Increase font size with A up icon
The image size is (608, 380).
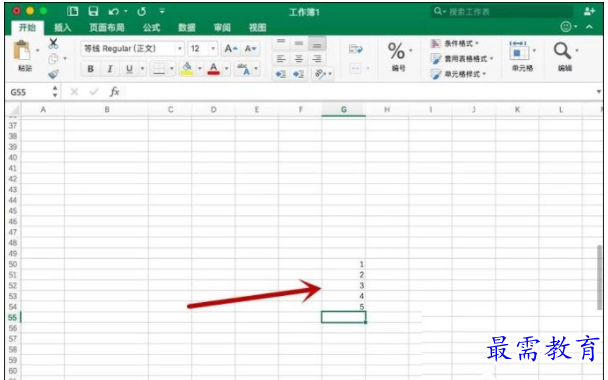tap(231, 48)
